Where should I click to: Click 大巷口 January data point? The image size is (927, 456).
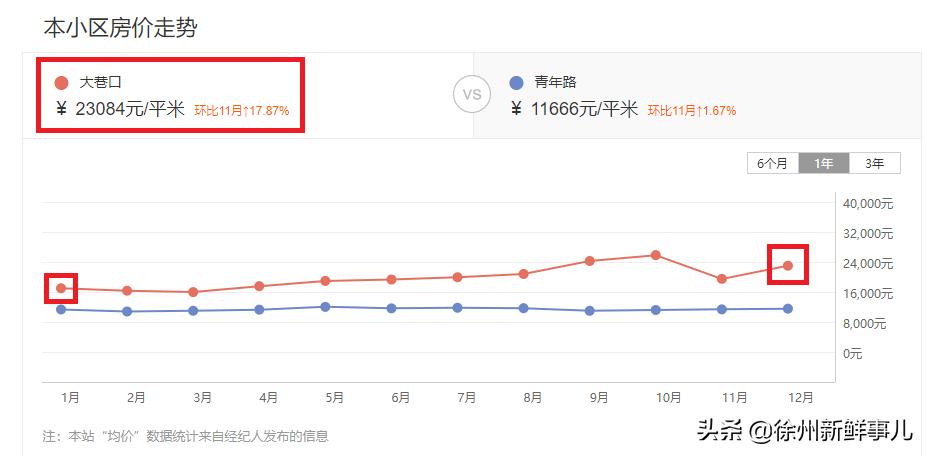pos(62,288)
